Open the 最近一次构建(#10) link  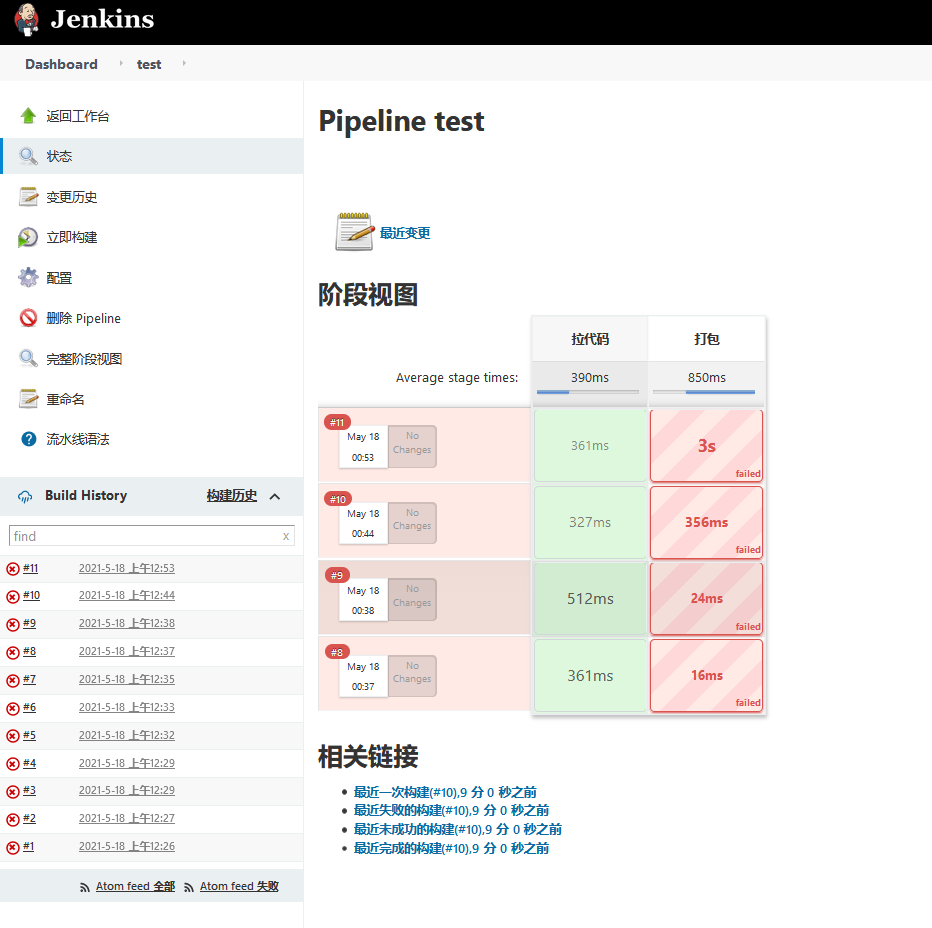(445, 792)
